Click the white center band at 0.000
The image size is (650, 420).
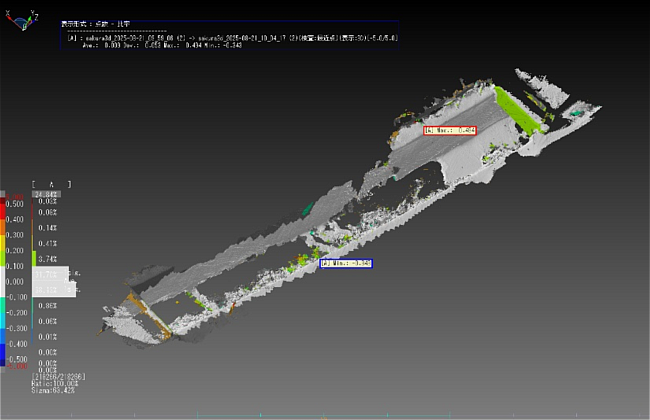coord(4,282)
